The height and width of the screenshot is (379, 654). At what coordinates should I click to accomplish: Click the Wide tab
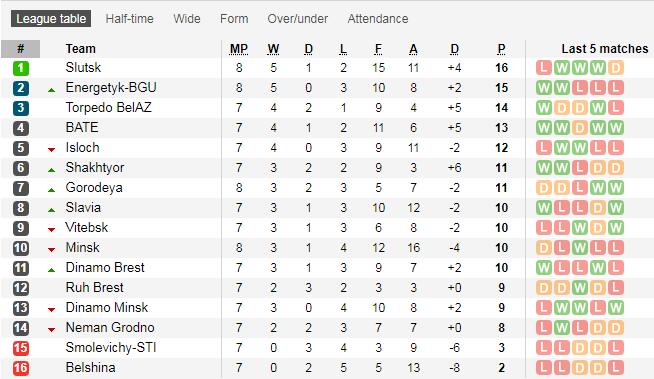[x=187, y=19]
